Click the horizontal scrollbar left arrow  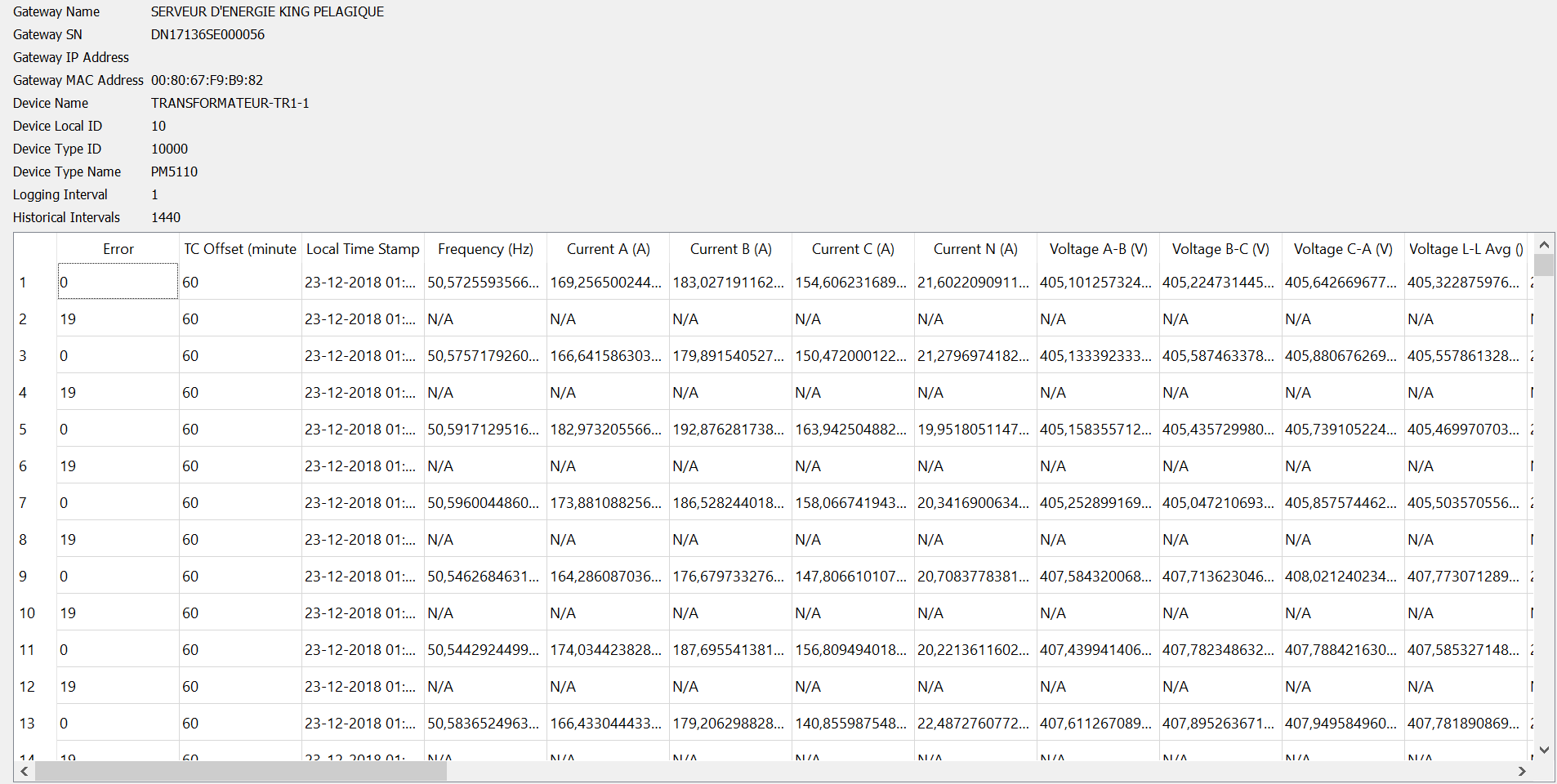click(25, 771)
